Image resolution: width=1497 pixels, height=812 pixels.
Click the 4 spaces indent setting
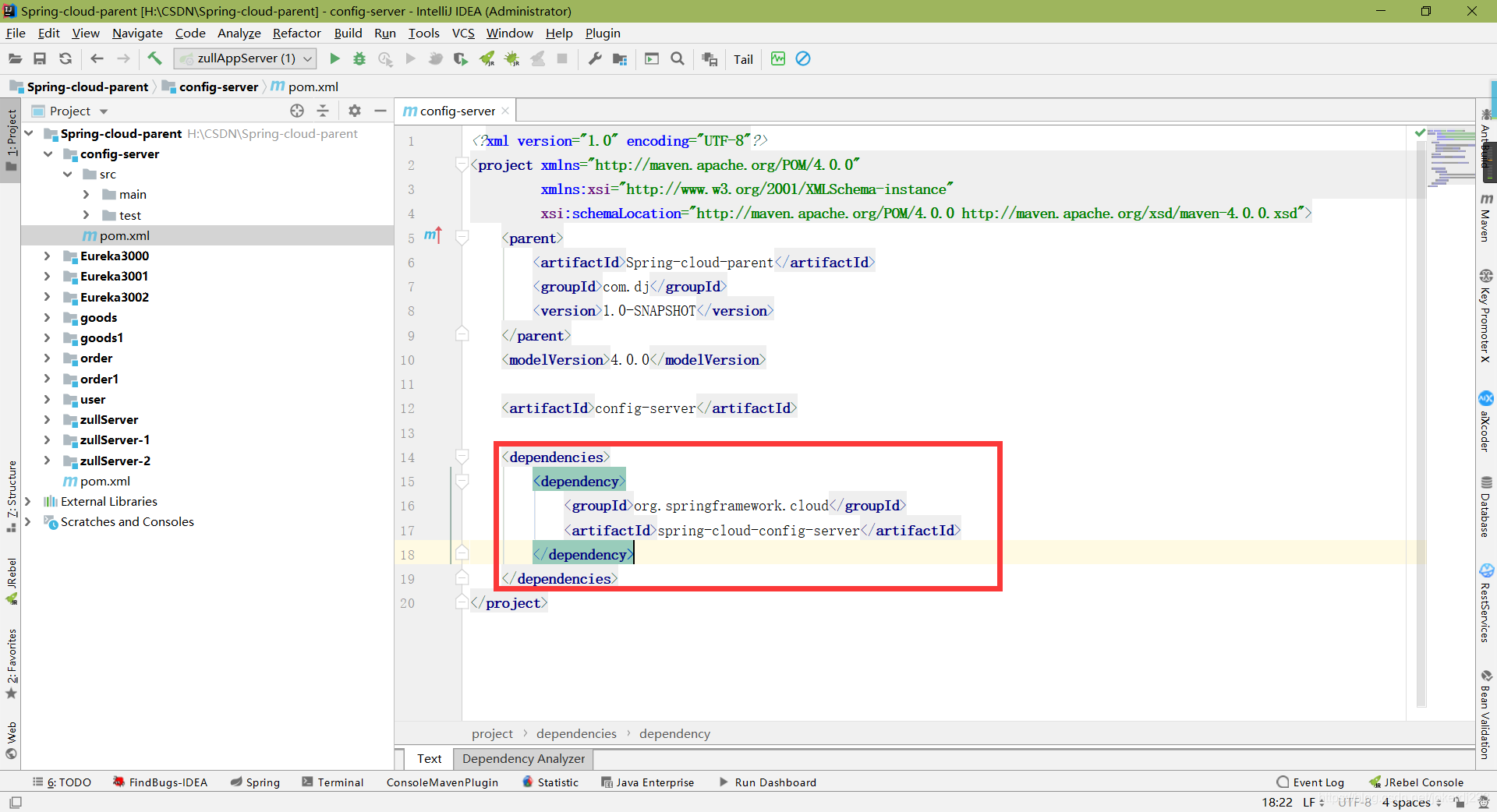tap(1411, 802)
